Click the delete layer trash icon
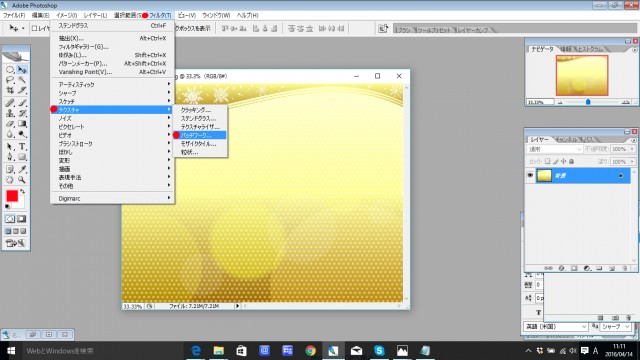640x360 pixels. tap(624, 268)
